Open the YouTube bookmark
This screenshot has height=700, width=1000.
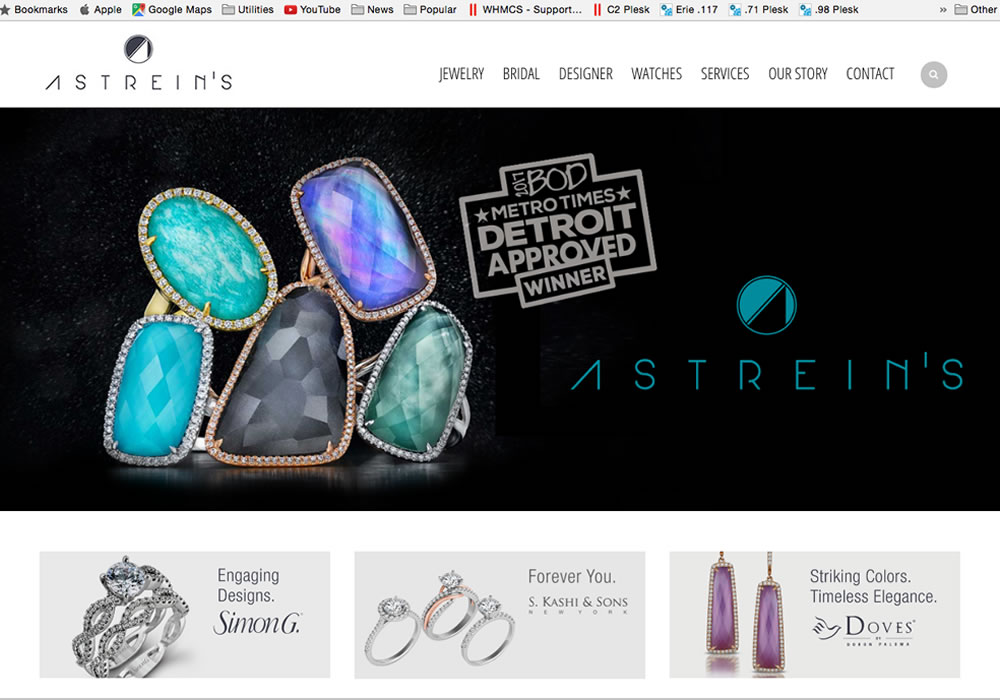pos(312,10)
